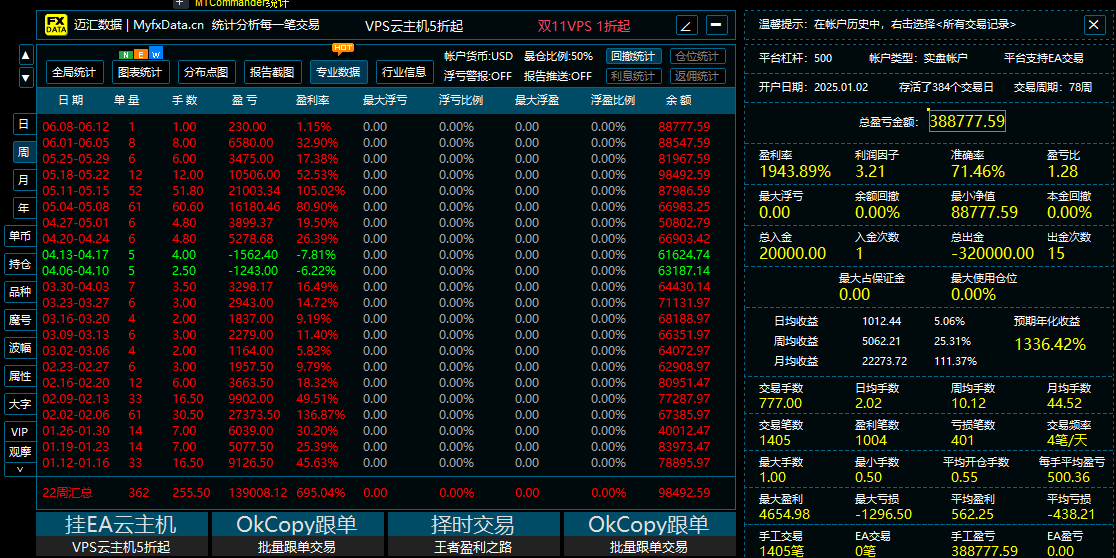
Task: Select 仓位统计 button
Action: tap(698, 56)
